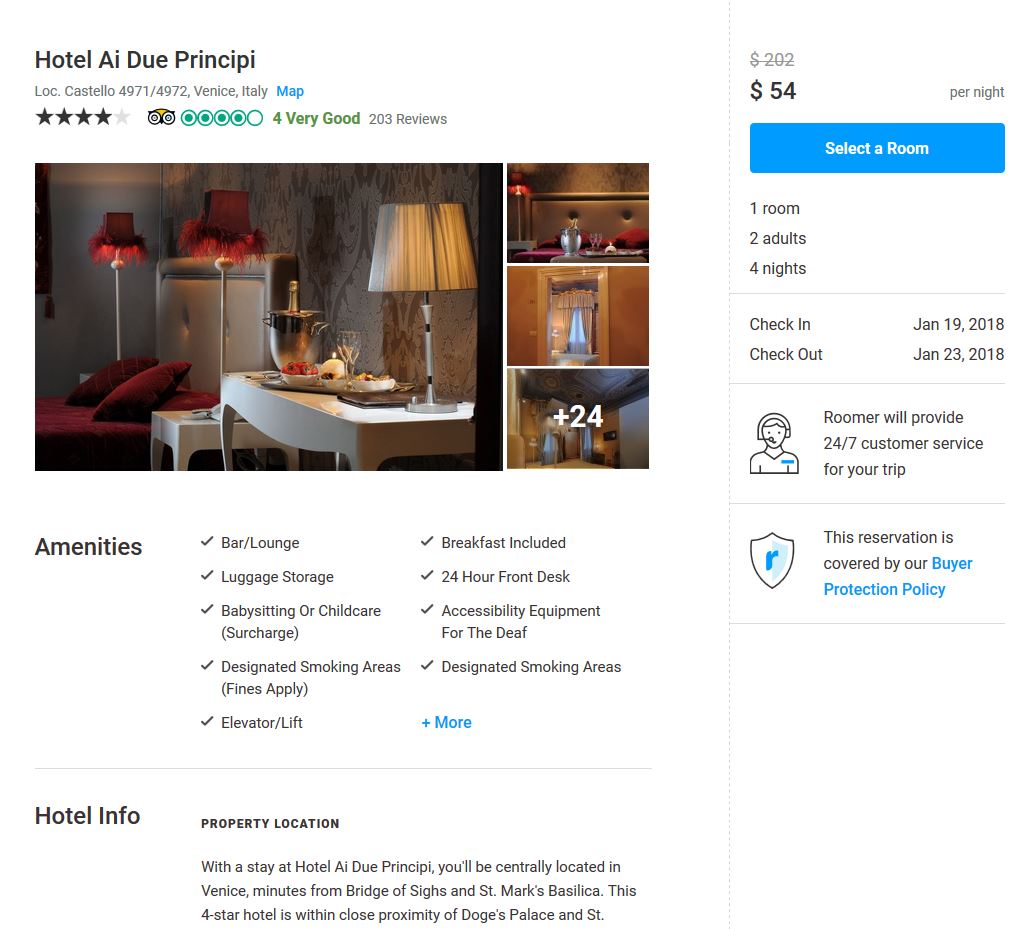This screenshot has width=1036, height=929.
Task: Click the customer service agent icon
Action: tap(774, 443)
